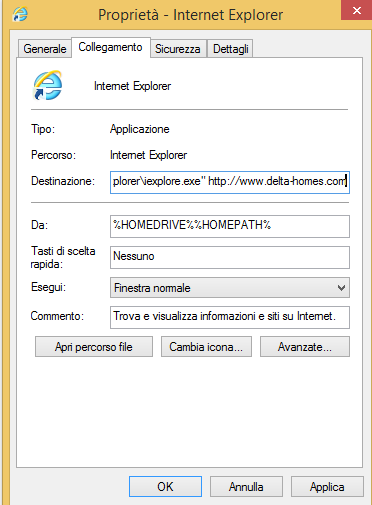Open the Dettagli tab
This screenshot has width=372, height=505.
pos(230,49)
